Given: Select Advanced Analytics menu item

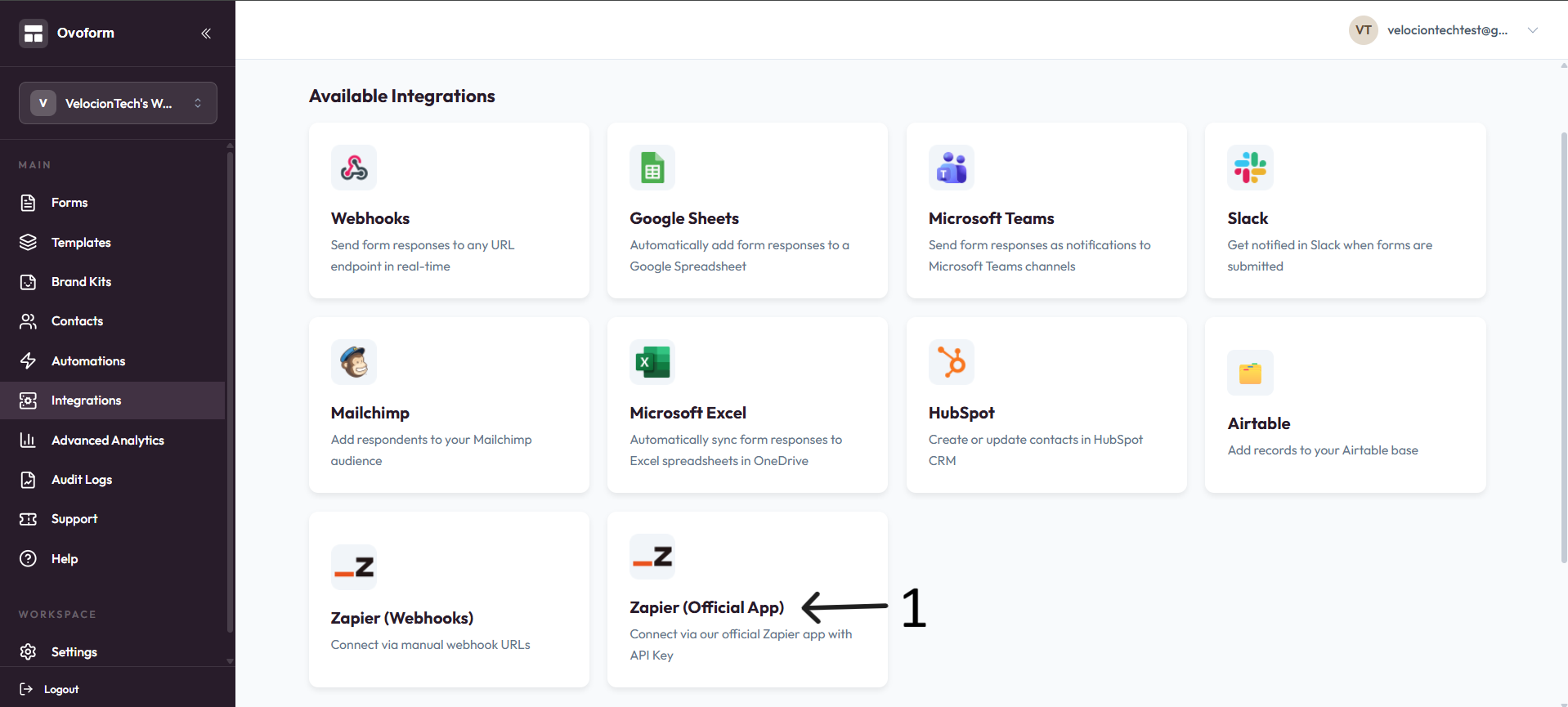Looking at the screenshot, I should coord(108,441).
